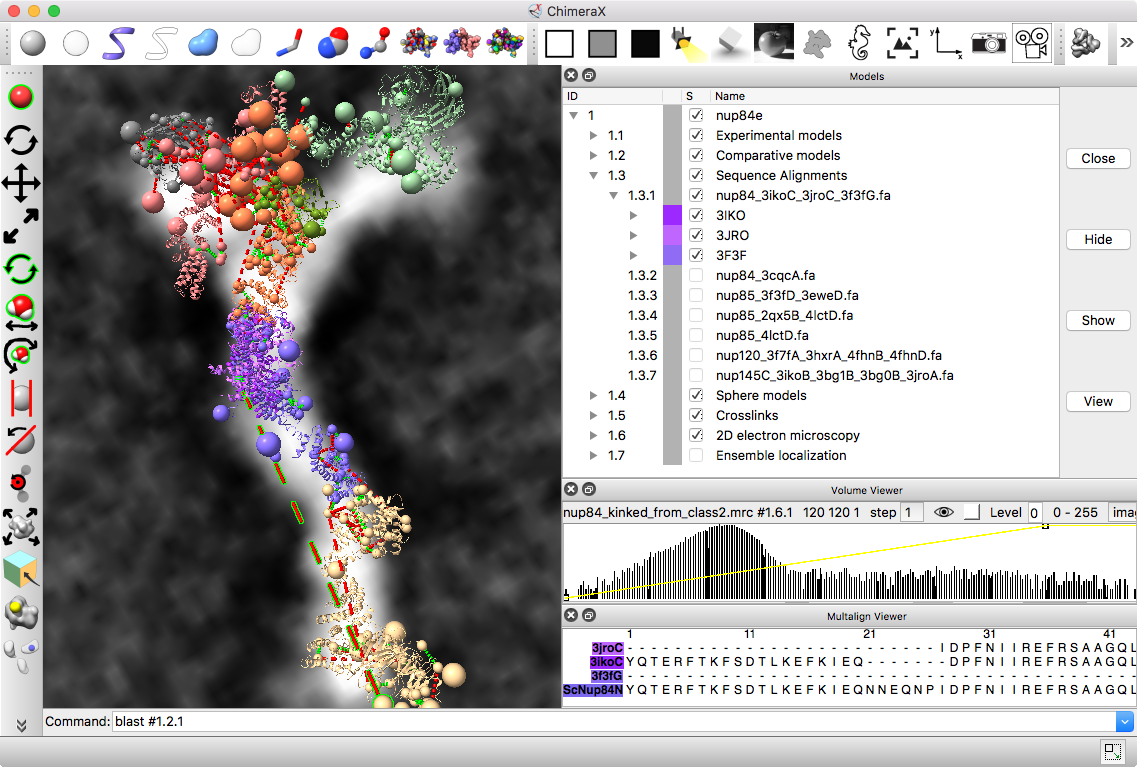
Task: Select the rotate mouse mode icon
Action: [21, 140]
